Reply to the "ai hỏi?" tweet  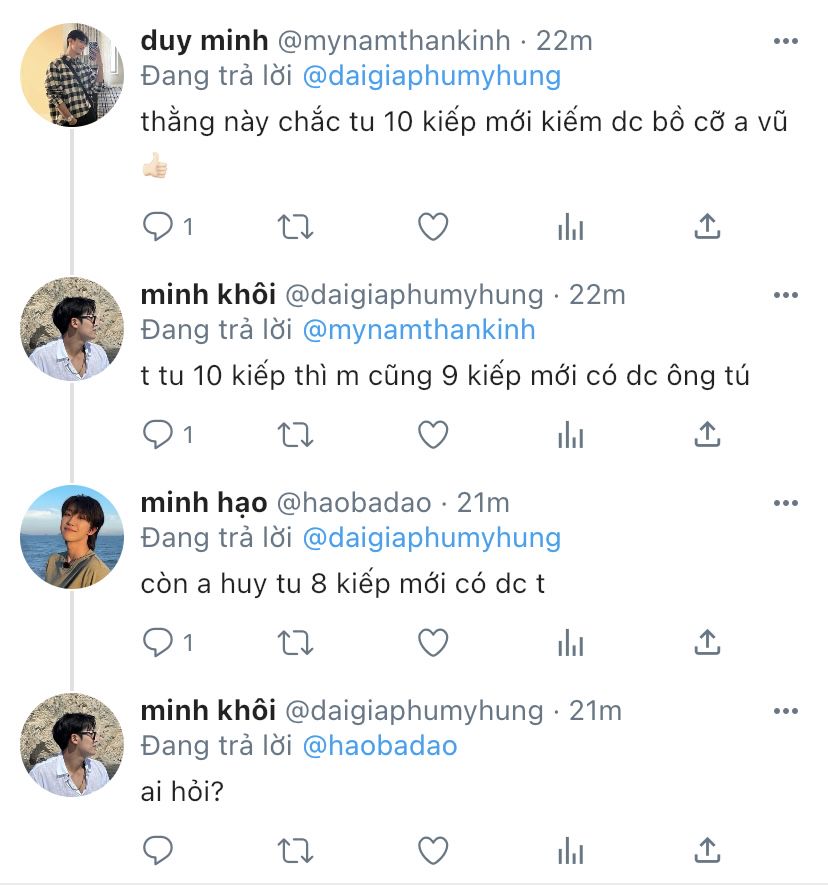(157, 850)
